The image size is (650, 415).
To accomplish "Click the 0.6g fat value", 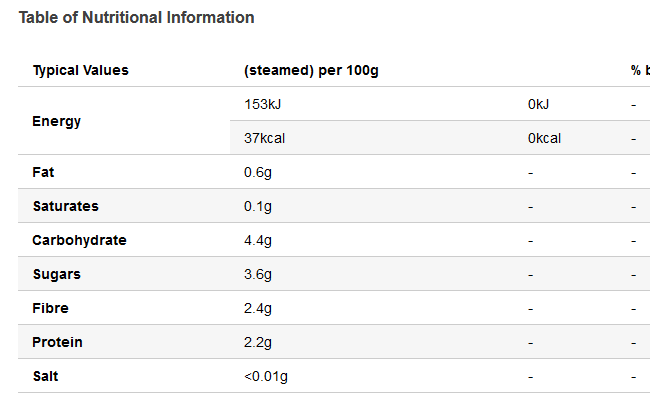I will coord(258,172).
